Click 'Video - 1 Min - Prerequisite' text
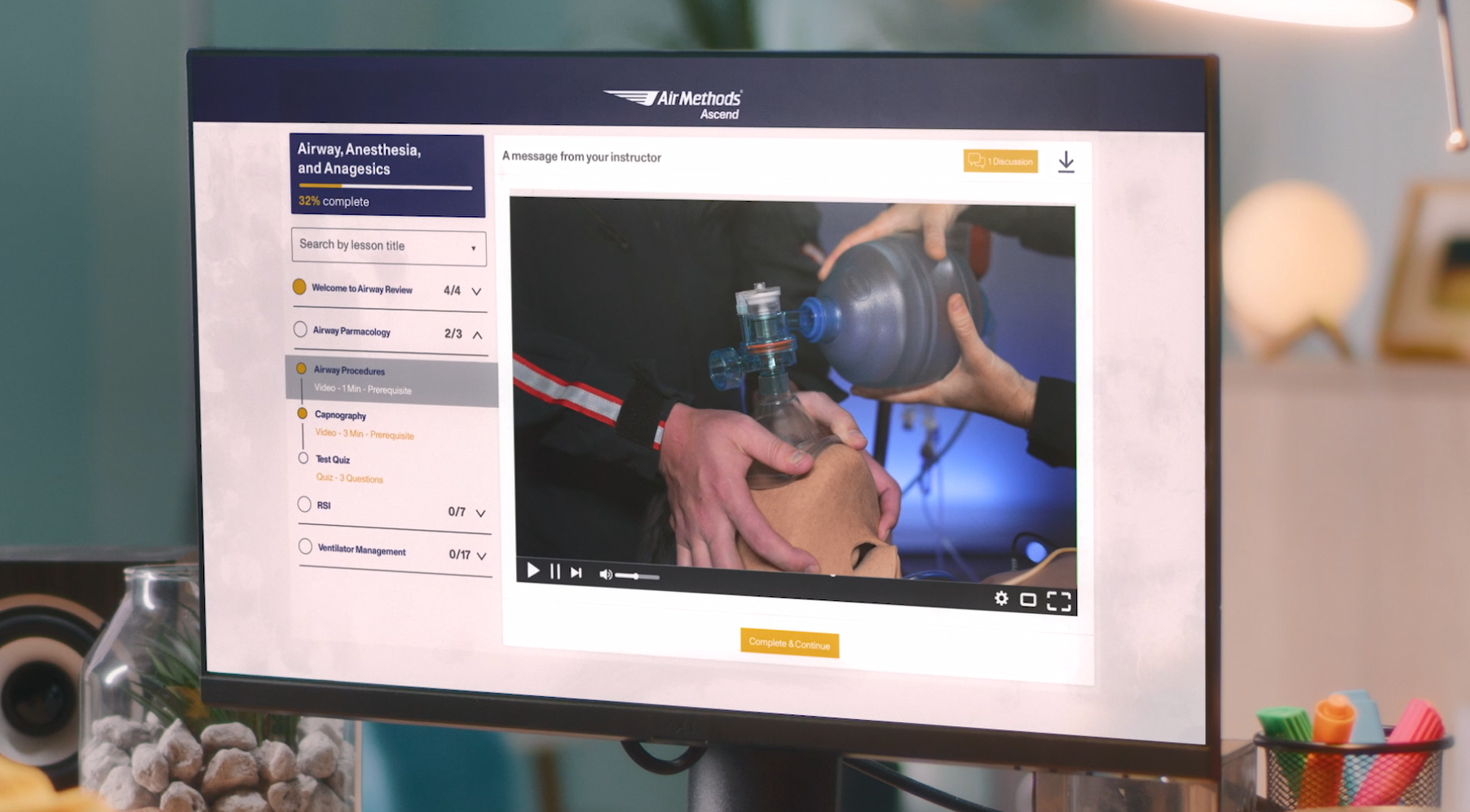1470x812 pixels. 363,389
